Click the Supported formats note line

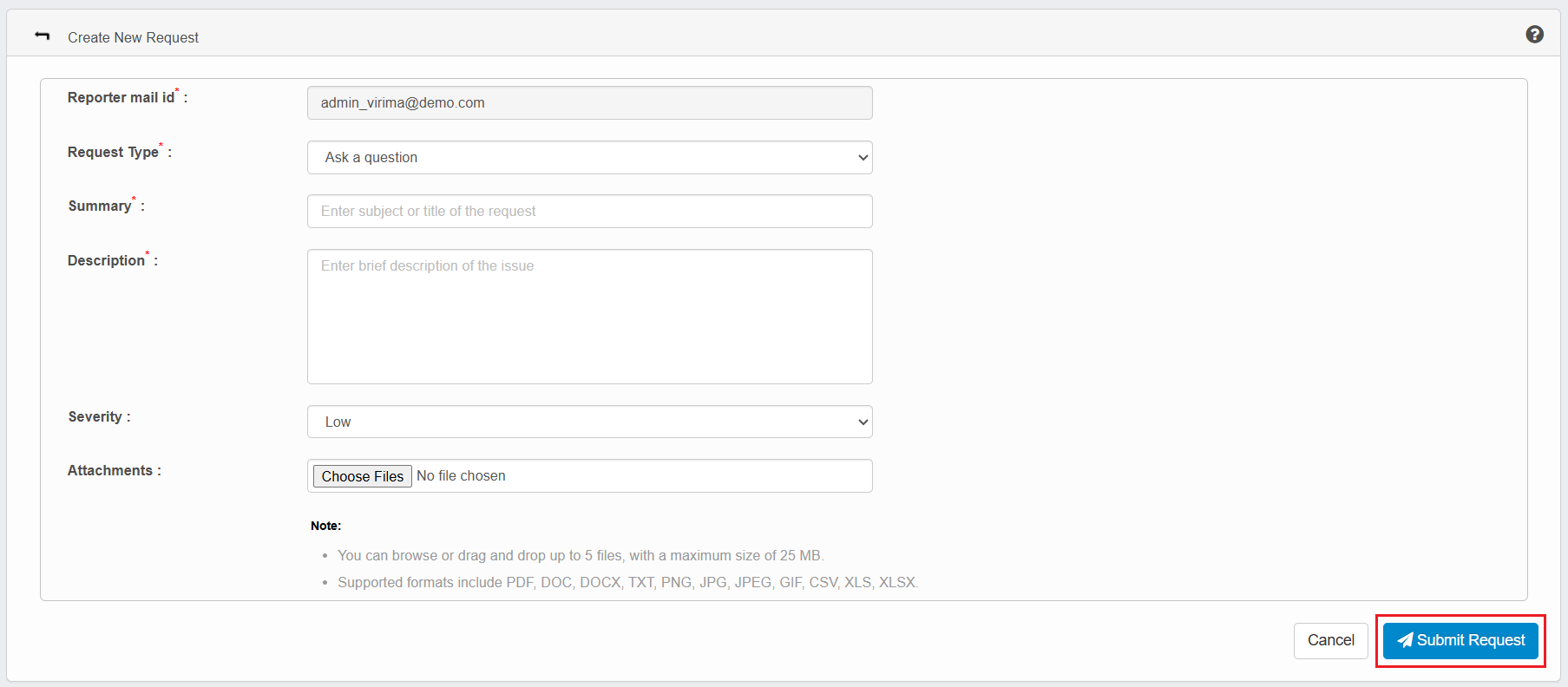tap(627, 583)
